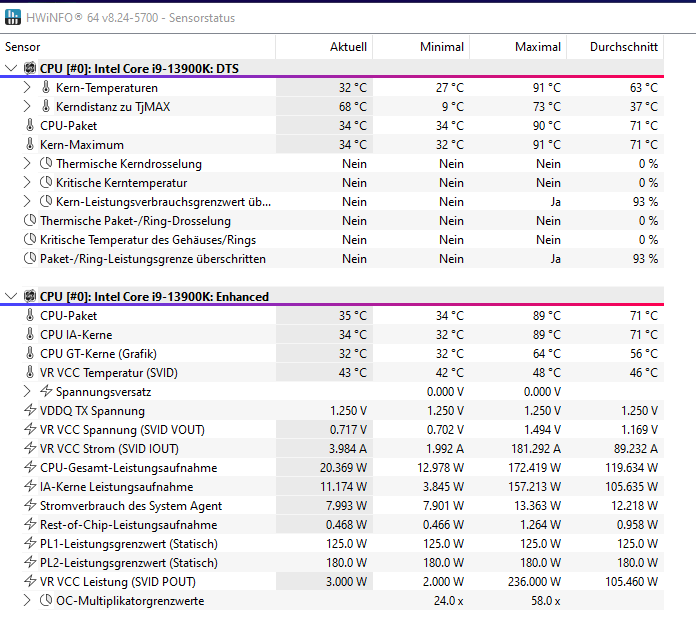This screenshot has width=696, height=628.
Task: Click thermometer icon beside CPU GT-Kerne (Grafik)
Action: point(30,353)
